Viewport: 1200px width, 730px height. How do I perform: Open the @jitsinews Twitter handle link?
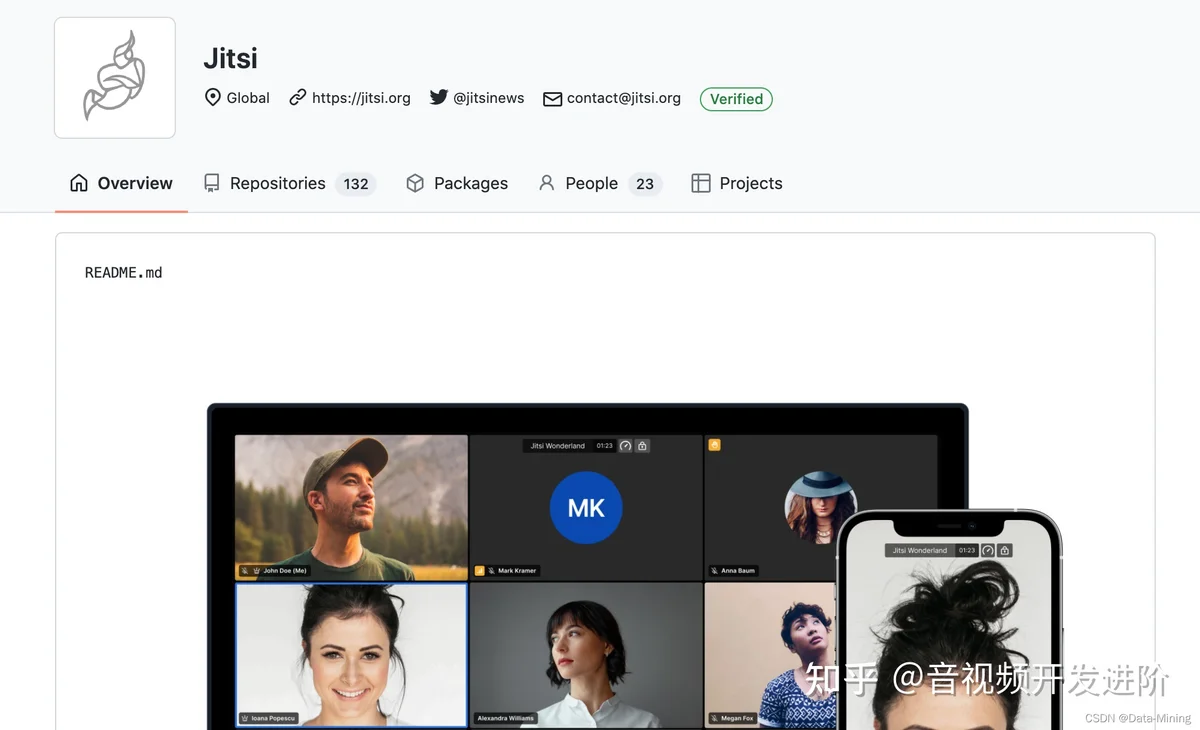(489, 98)
